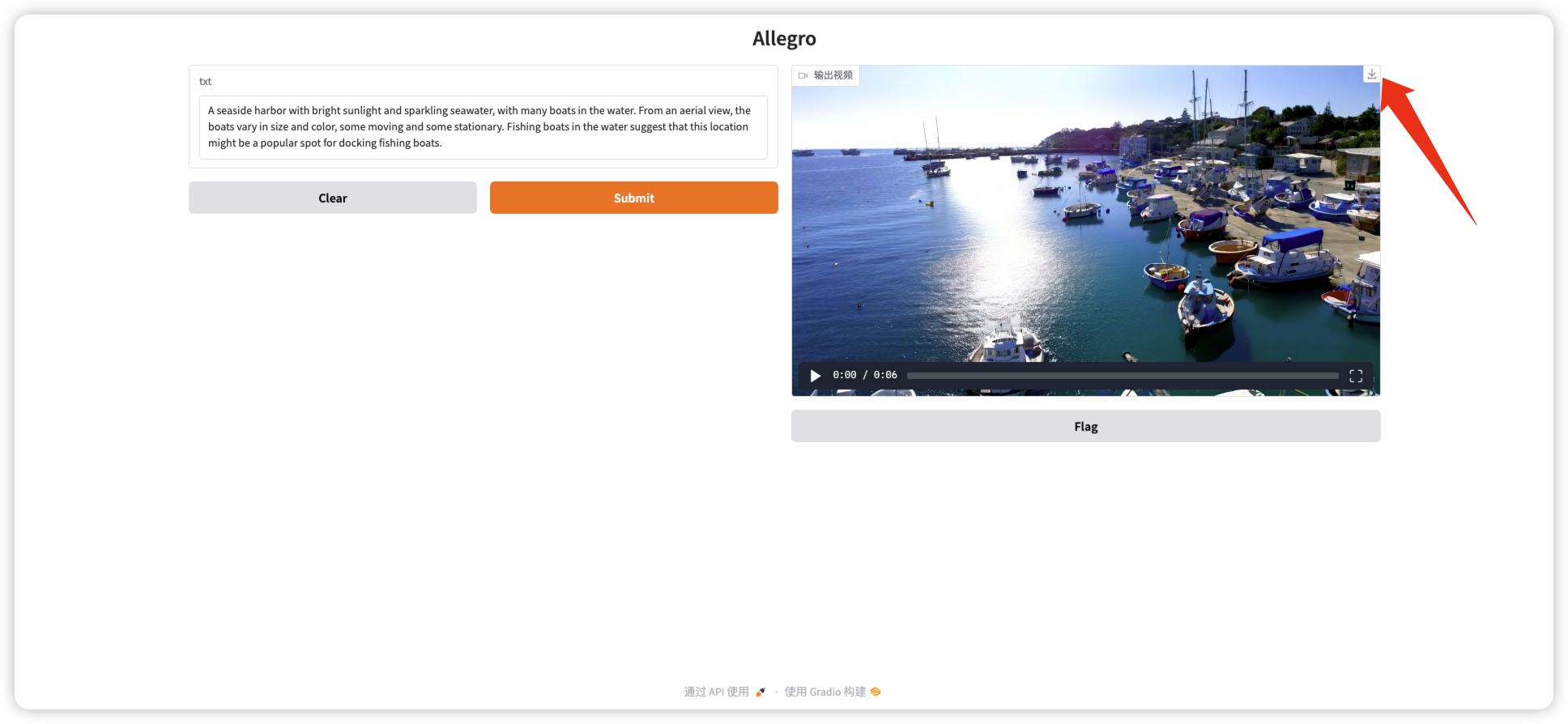This screenshot has height=724, width=1568.
Task: Click the harbor video frame
Action: [x=1085, y=227]
